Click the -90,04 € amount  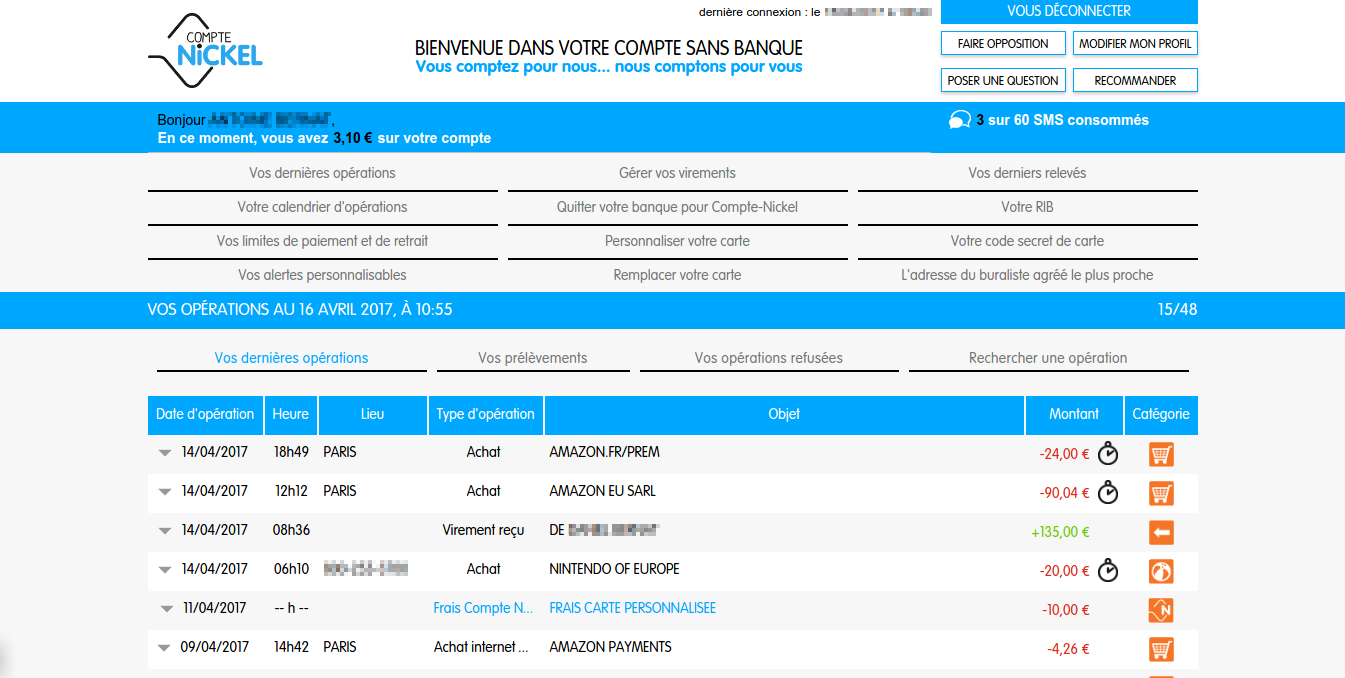[x=1065, y=493]
